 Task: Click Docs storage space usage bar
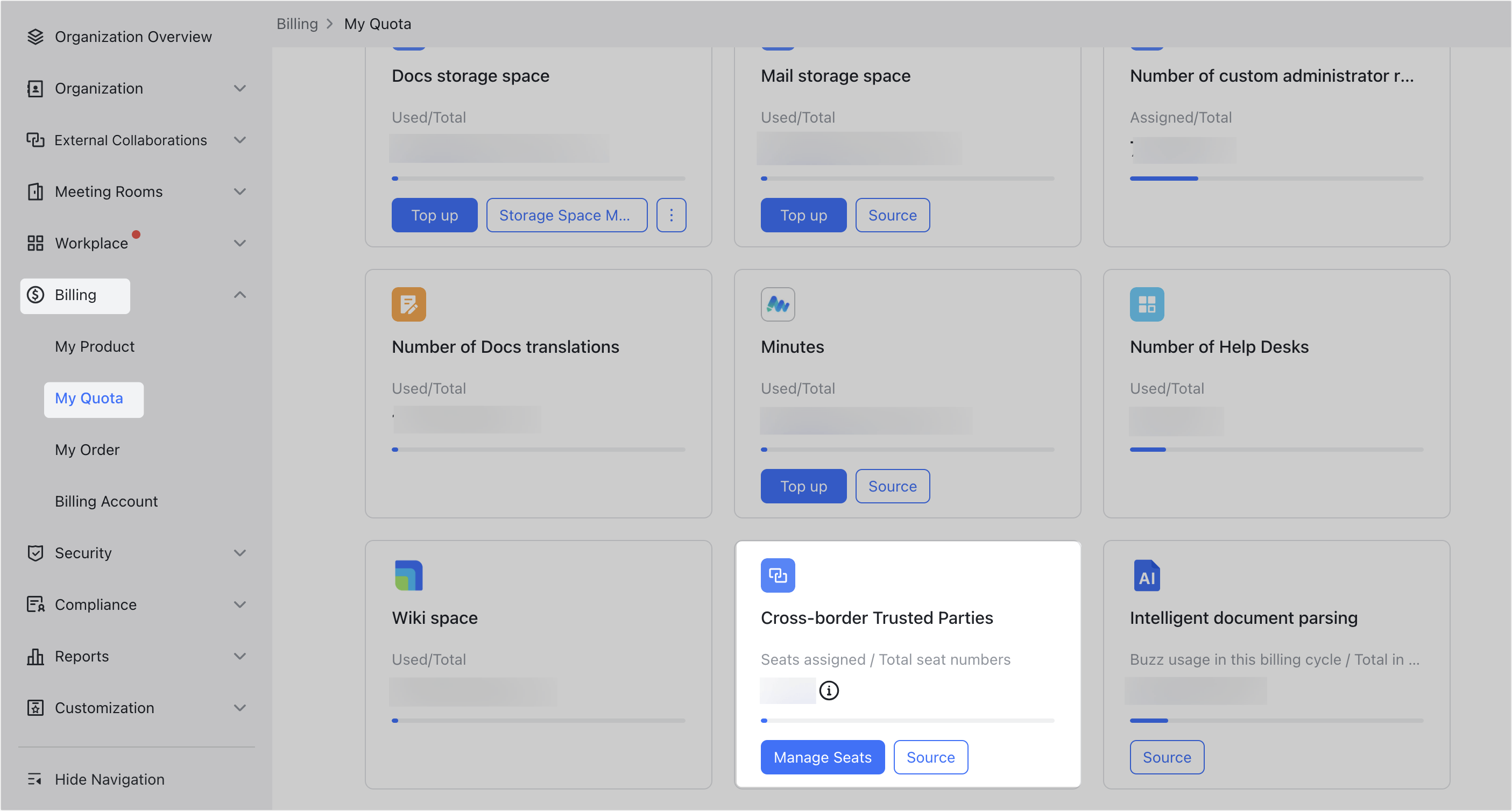point(538,179)
